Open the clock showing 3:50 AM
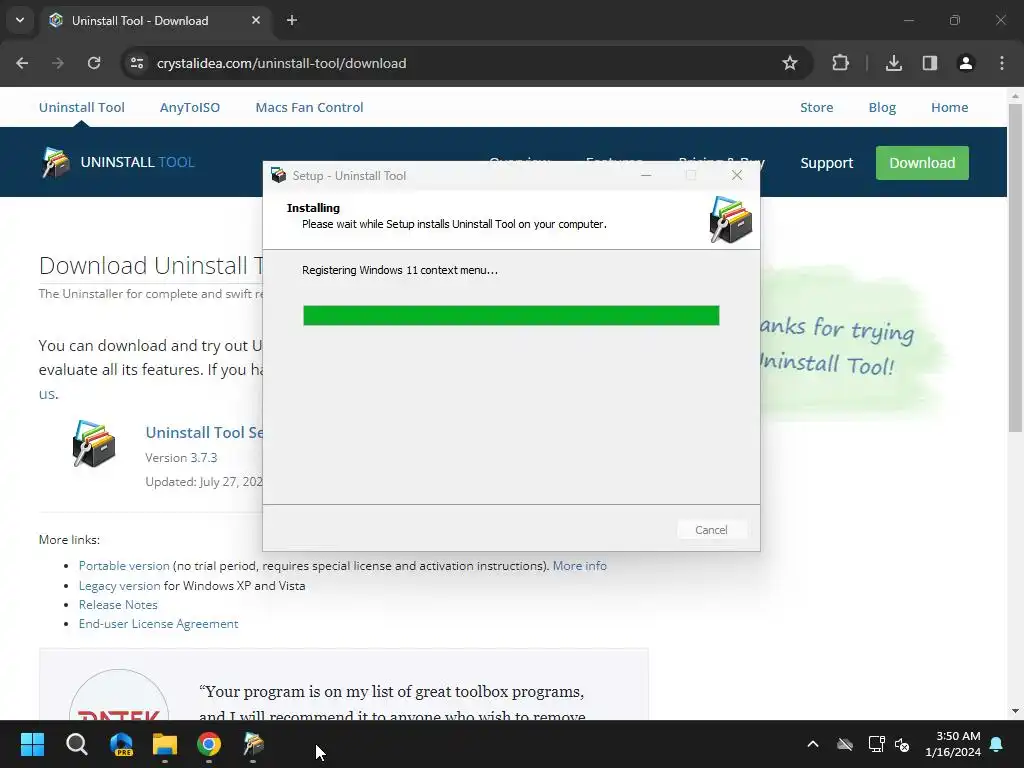Screen dimensions: 1024x768 tap(953, 744)
